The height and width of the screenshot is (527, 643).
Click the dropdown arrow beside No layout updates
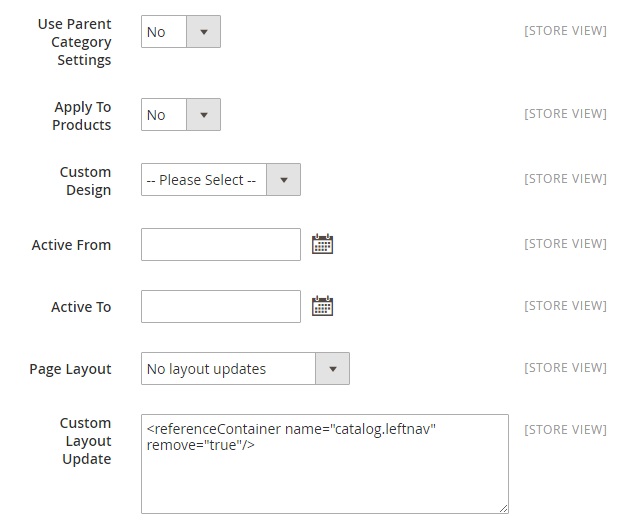point(333,369)
